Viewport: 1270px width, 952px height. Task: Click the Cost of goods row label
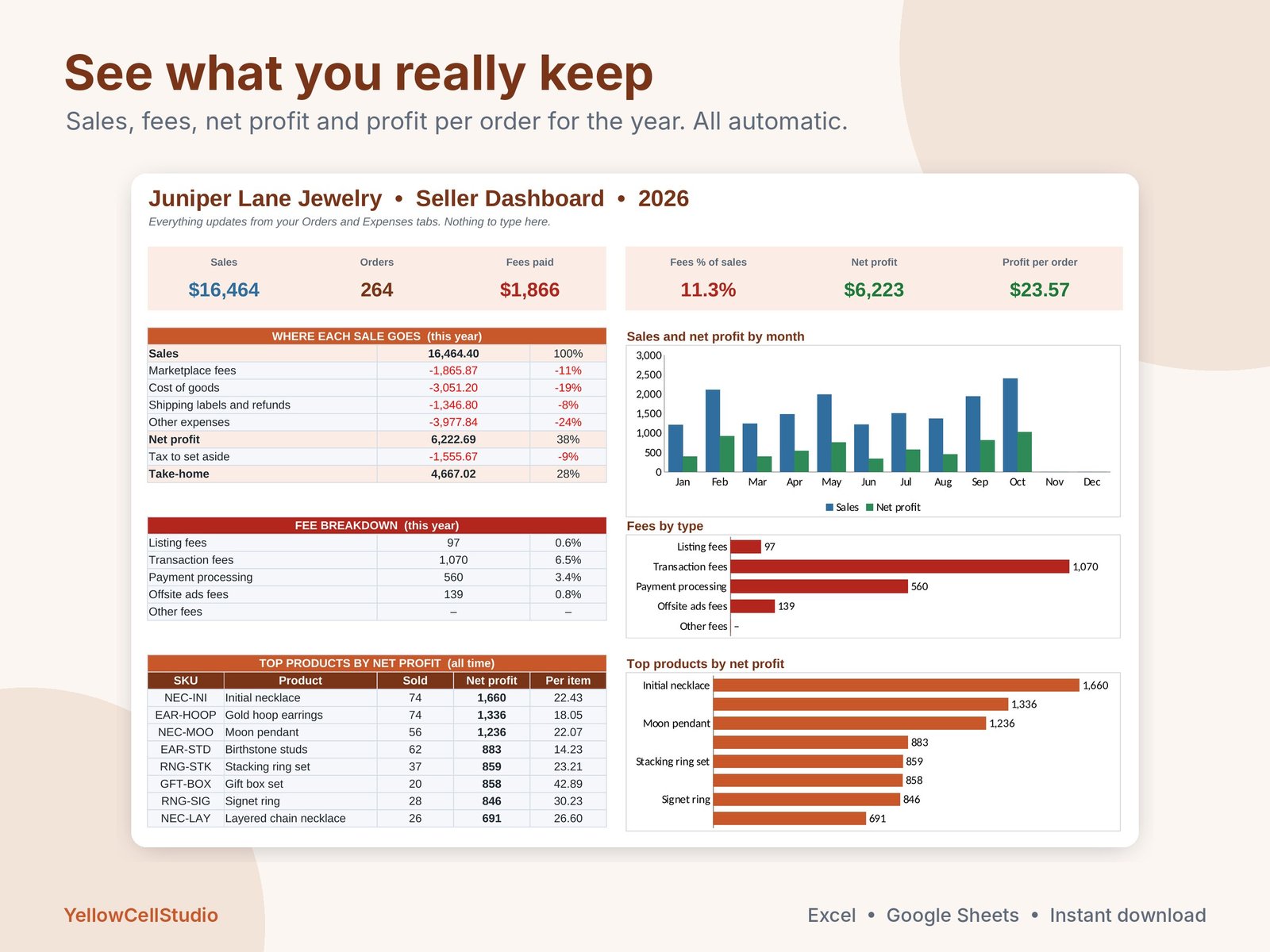tap(184, 388)
